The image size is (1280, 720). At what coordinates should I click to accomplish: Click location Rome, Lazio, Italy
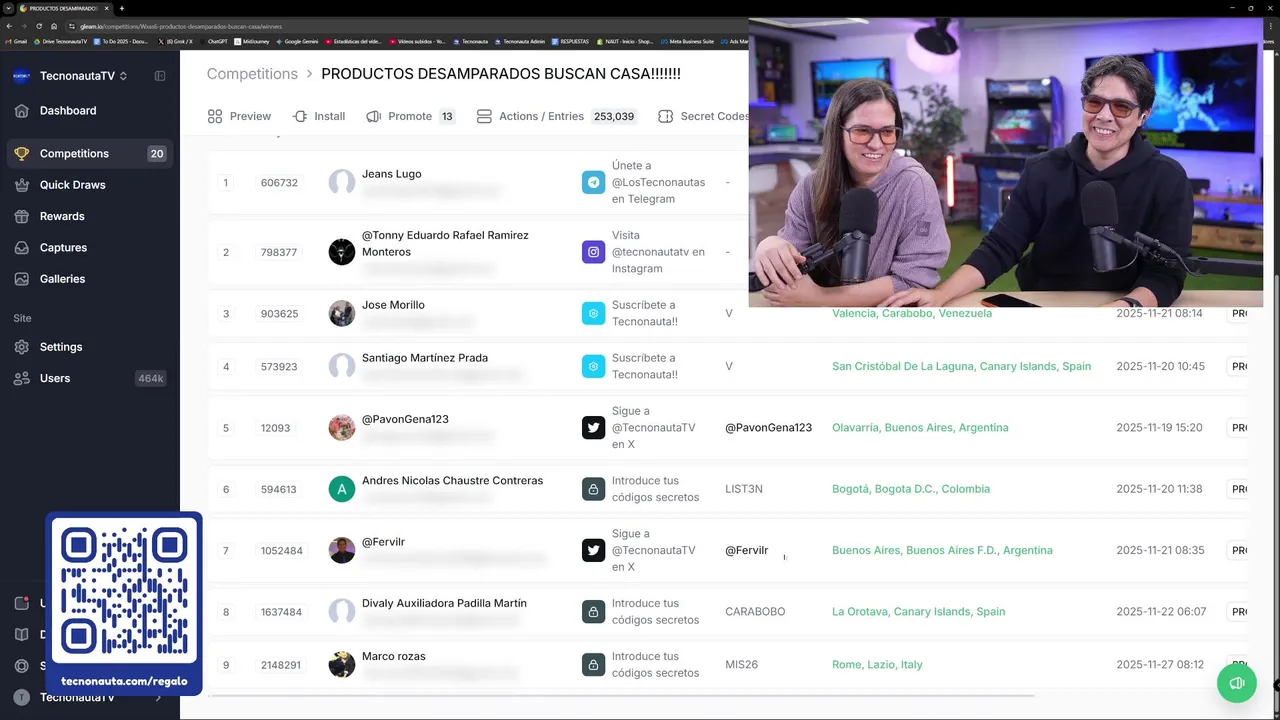pyautogui.click(x=877, y=665)
